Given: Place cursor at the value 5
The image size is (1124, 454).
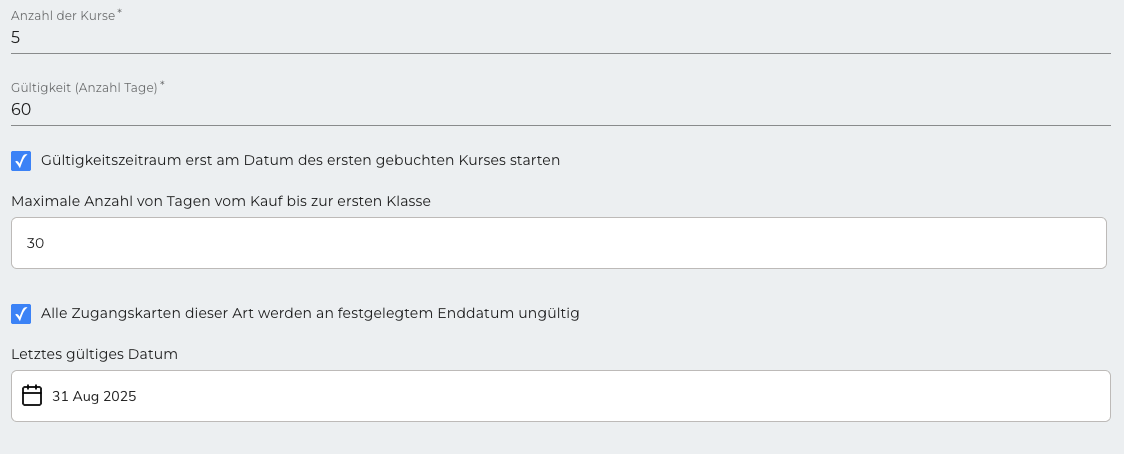Looking at the screenshot, I should pos(16,38).
